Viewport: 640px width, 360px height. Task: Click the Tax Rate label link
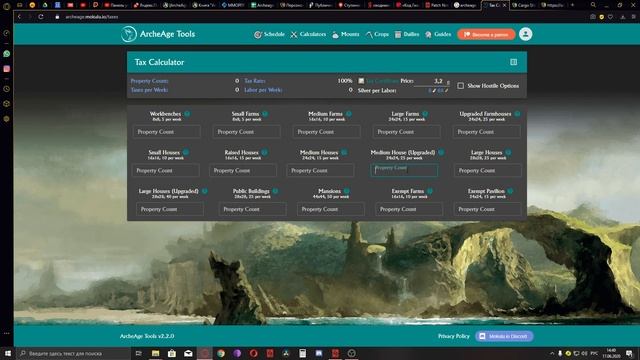255,81
